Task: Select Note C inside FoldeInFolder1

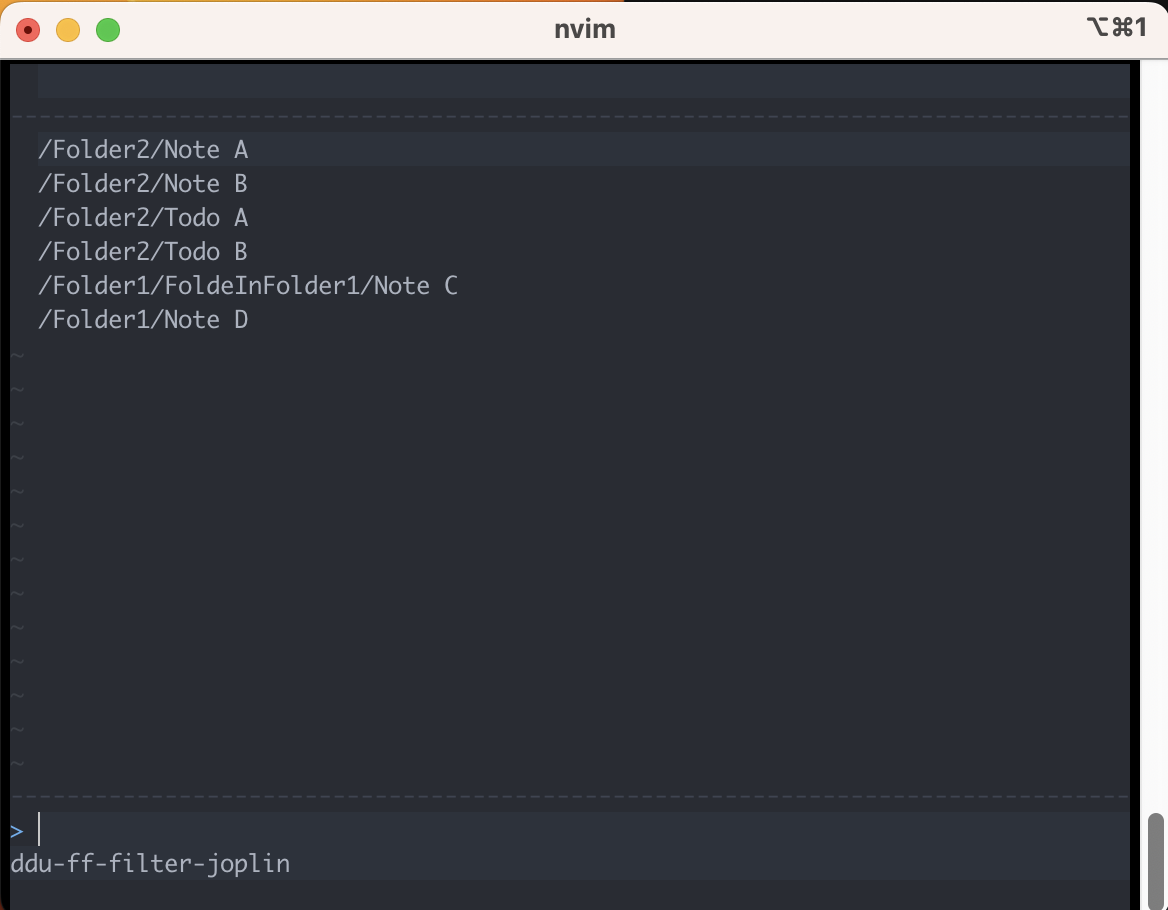Action: (x=248, y=285)
